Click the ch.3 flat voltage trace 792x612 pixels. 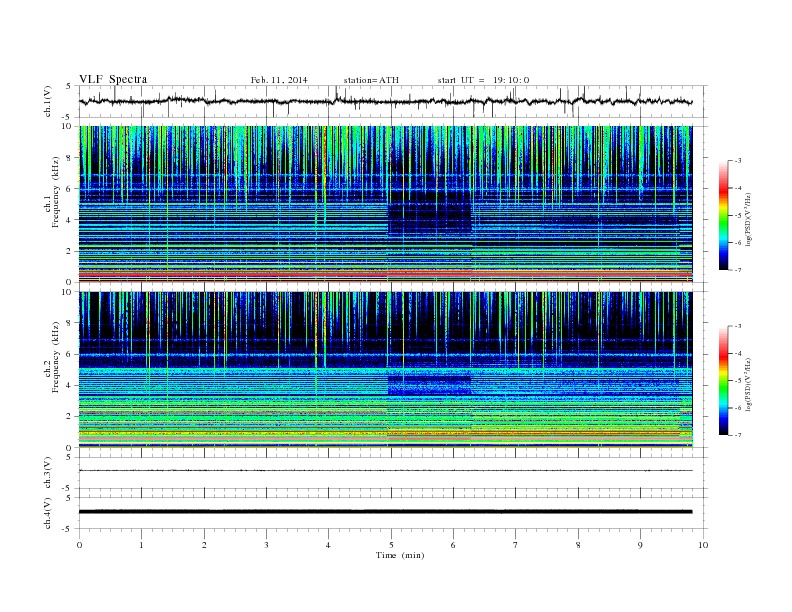coord(385,471)
